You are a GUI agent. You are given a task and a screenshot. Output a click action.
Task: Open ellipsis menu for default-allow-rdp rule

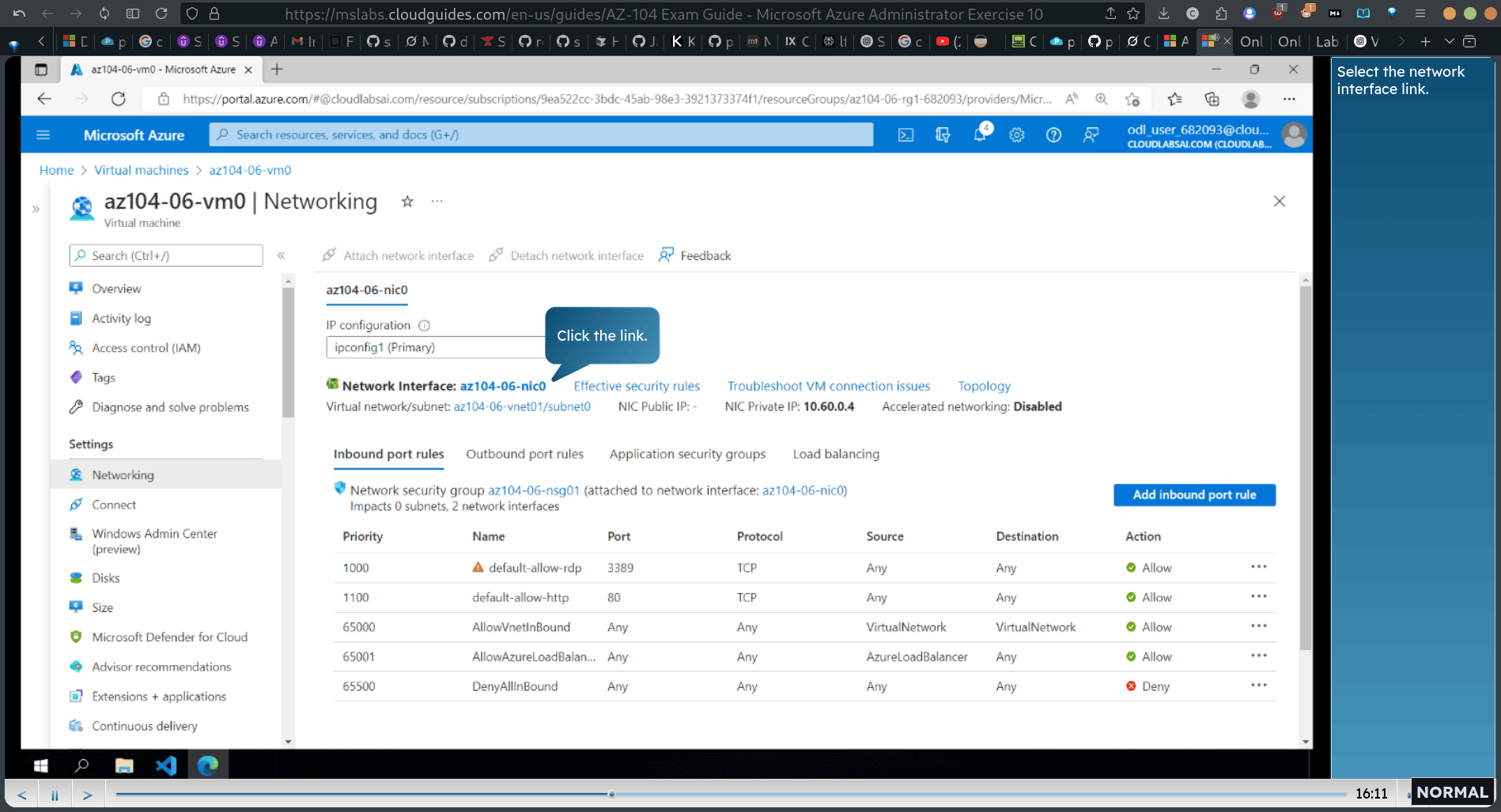tap(1259, 567)
